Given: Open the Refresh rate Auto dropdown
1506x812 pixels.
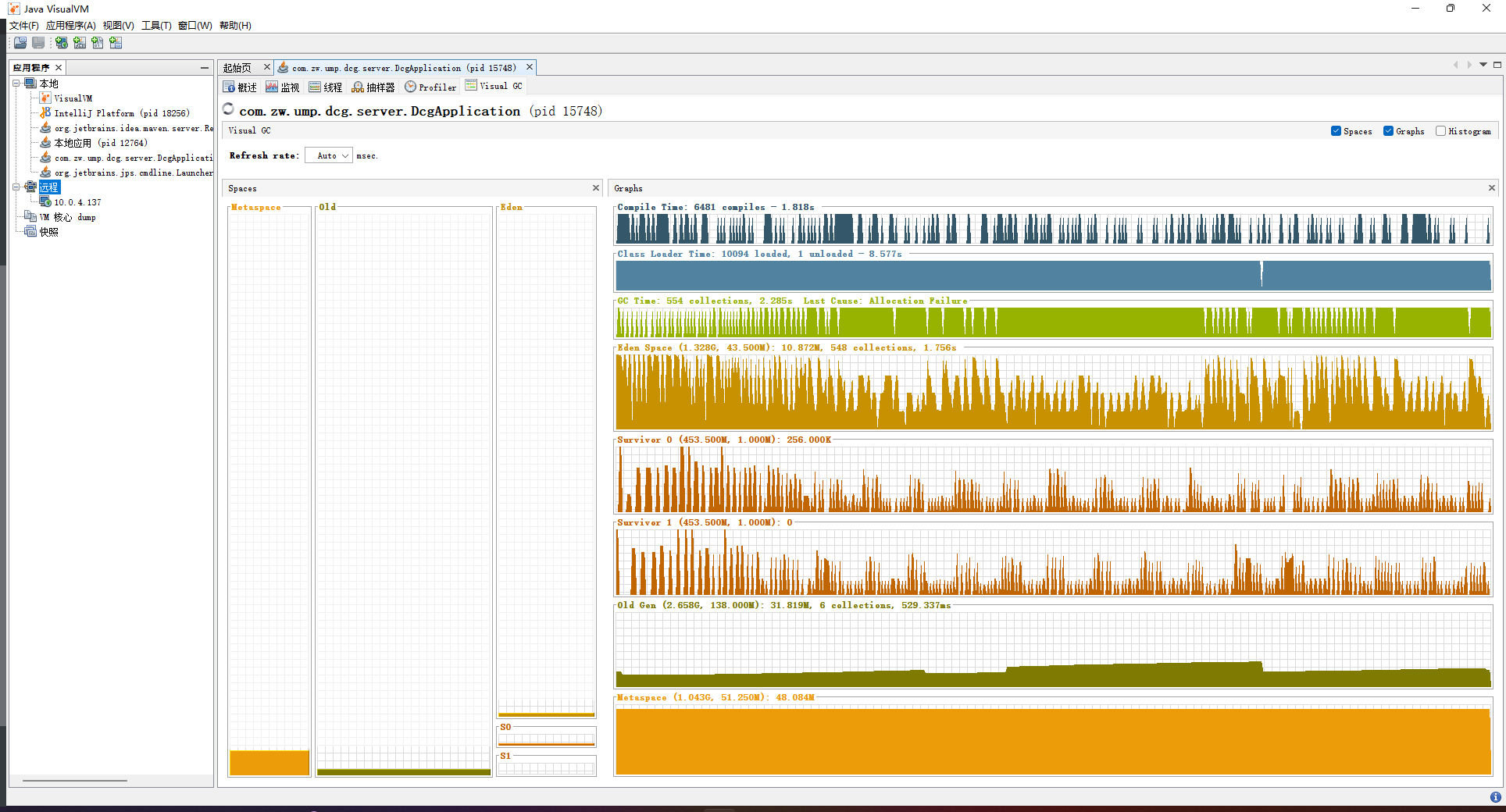Looking at the screenshot, I should [x=329, y=155].
